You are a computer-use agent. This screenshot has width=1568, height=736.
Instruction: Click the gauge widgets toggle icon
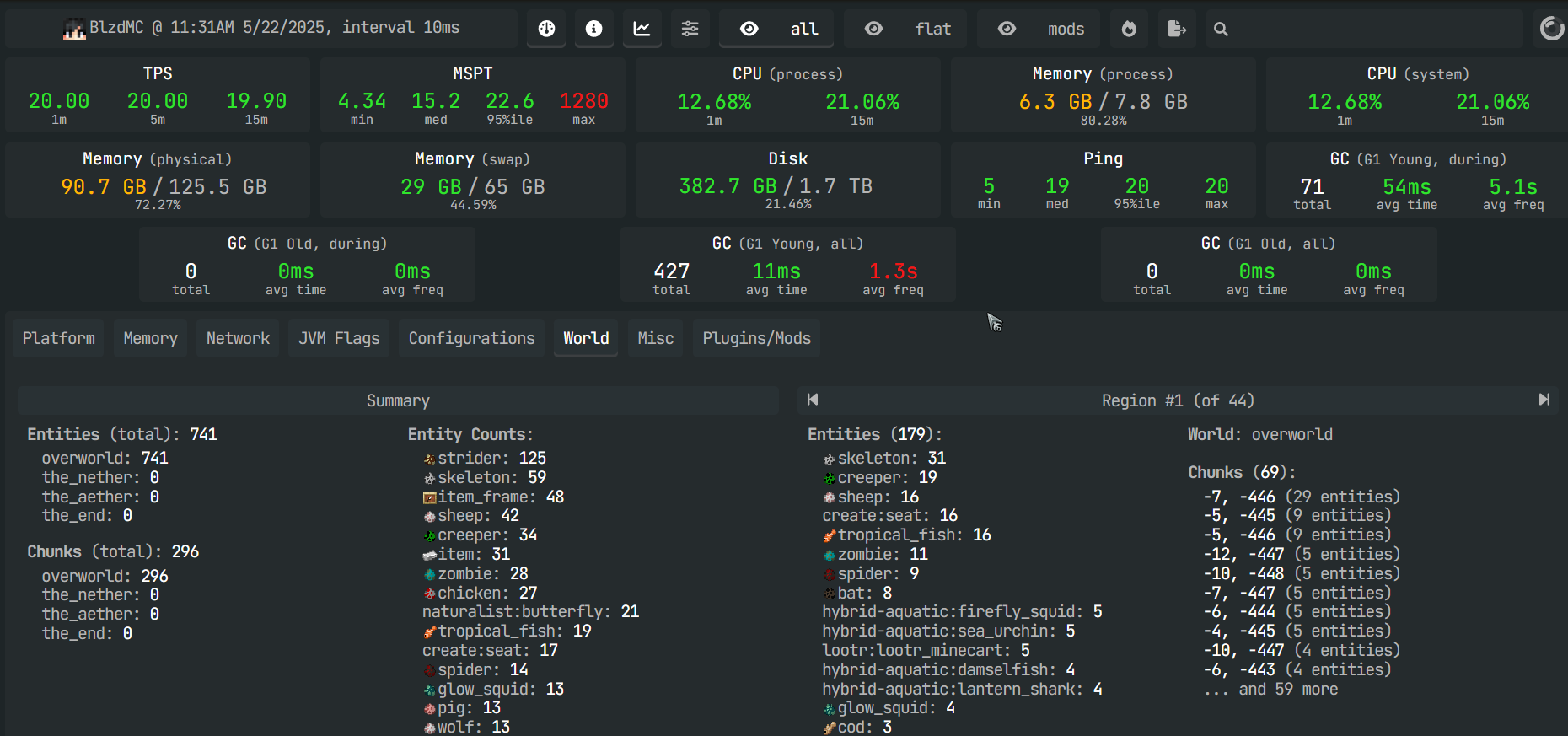[546, 29]
